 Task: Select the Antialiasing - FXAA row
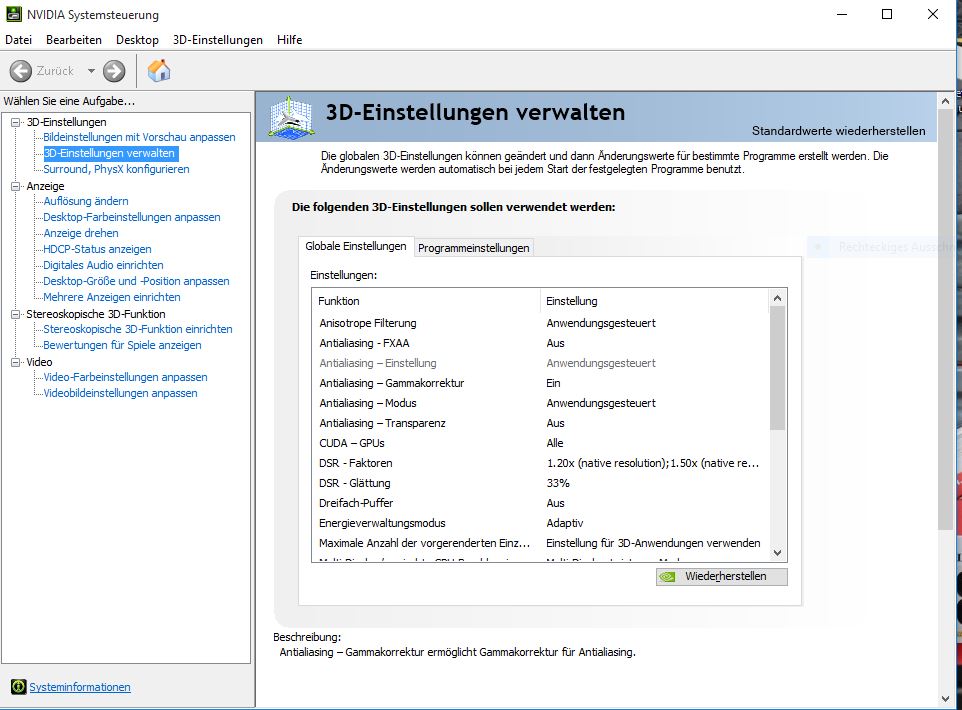[540, 343]
